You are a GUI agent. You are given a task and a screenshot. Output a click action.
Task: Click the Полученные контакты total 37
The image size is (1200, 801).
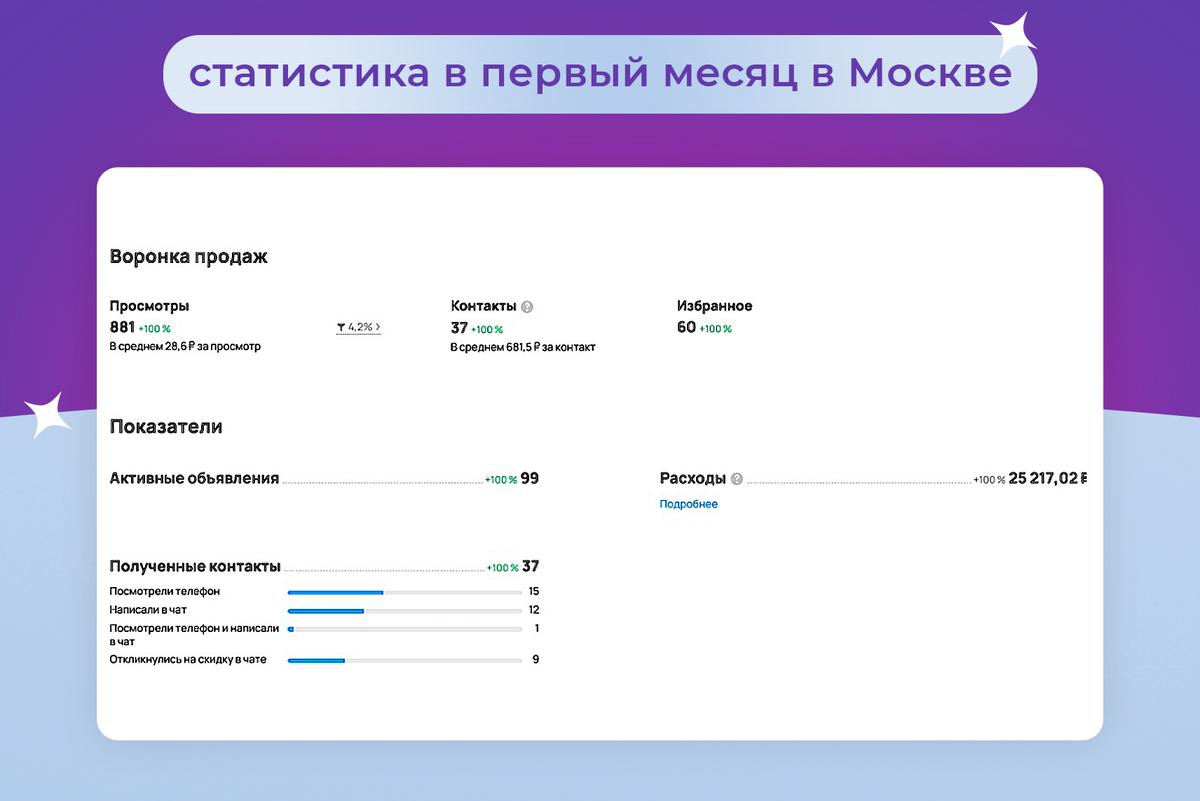pos(530,567)
